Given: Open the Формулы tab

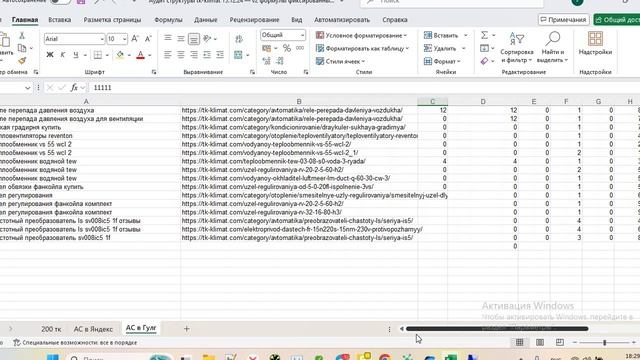Looking at the screenshot, I should click(168, 20).
